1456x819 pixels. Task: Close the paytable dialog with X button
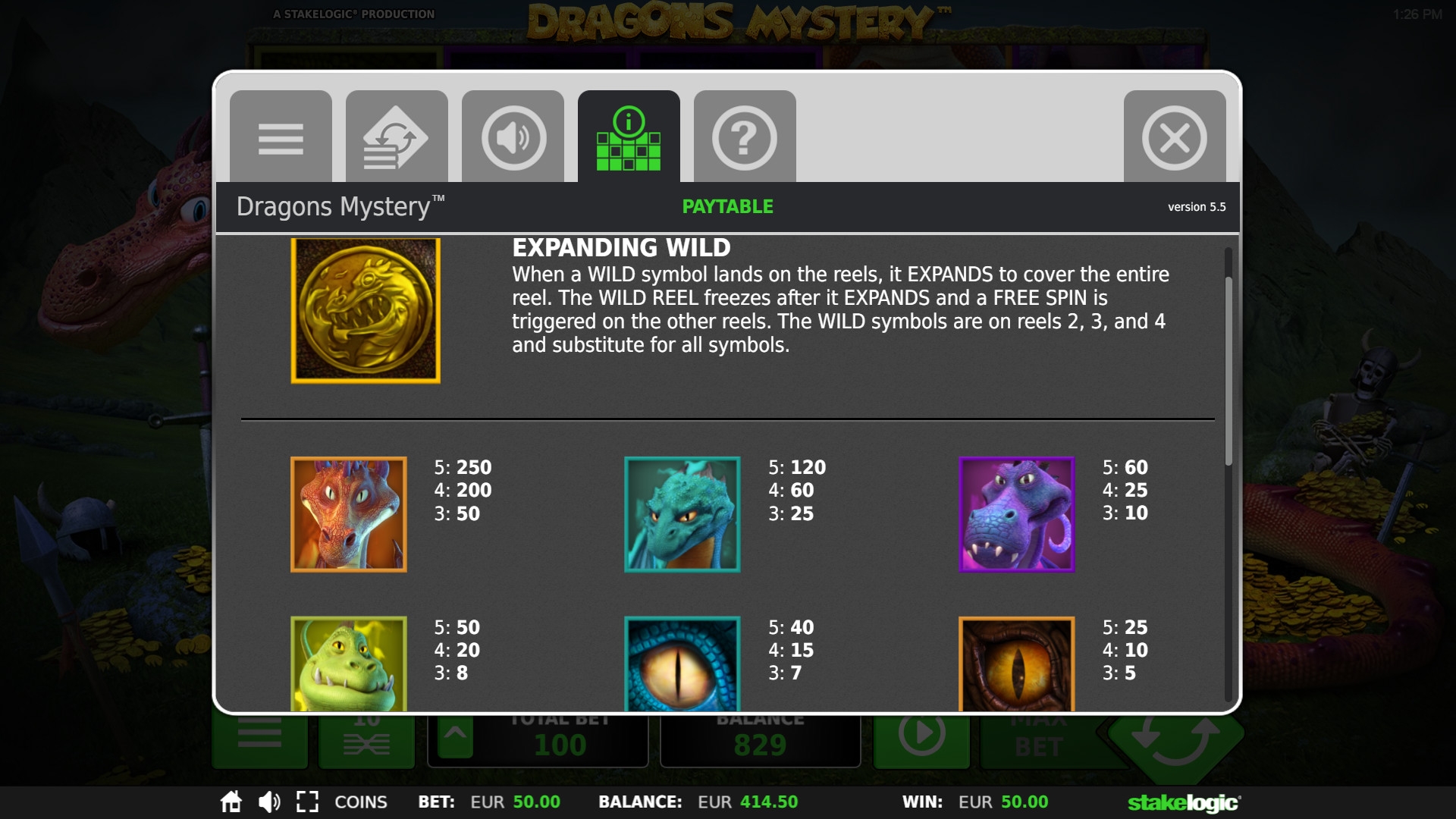pos(1175,136)
